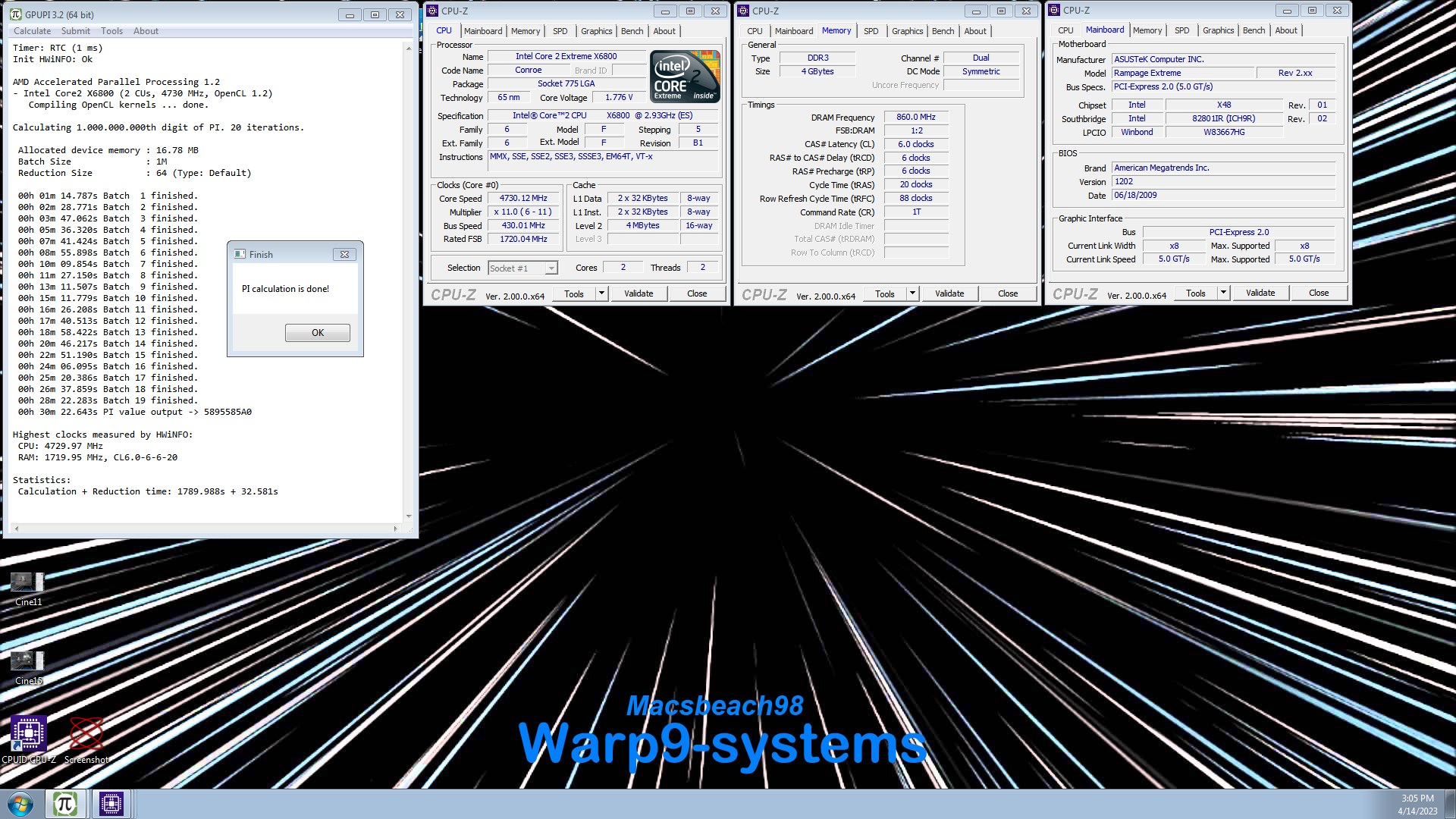Open Screenshot desktop shortcut

86,739
